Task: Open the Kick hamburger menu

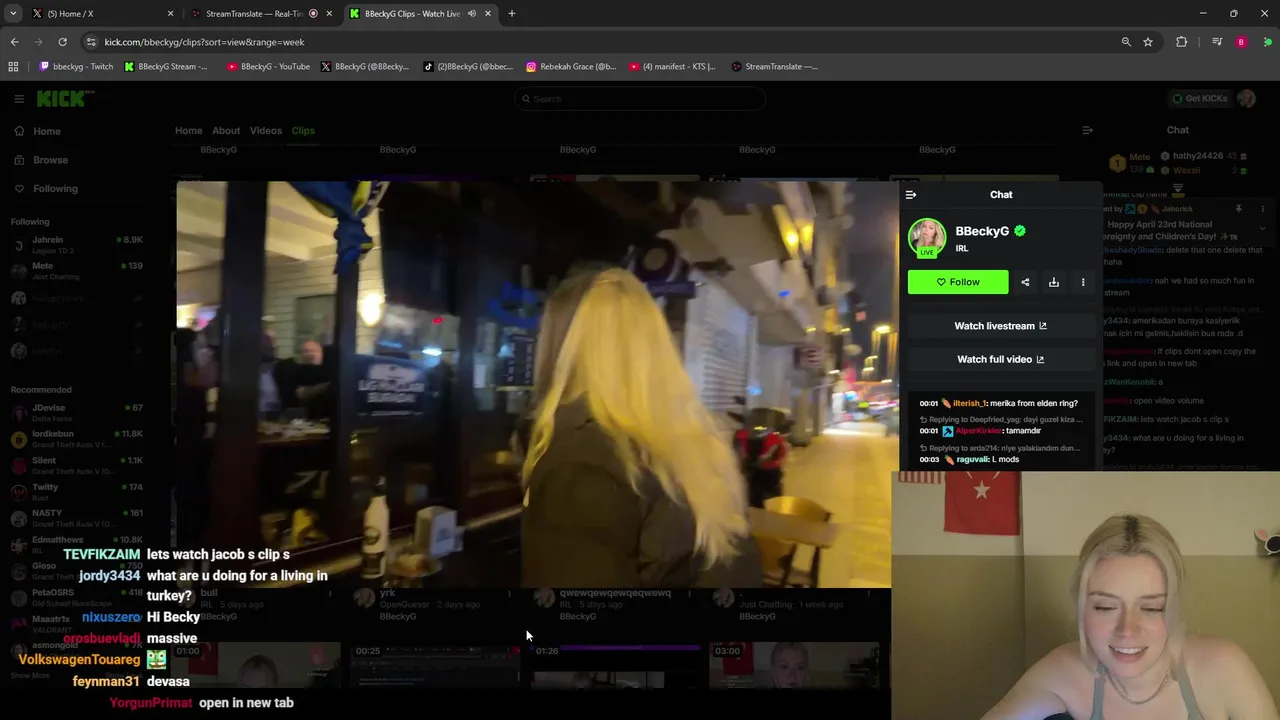Action: click(19, 99)
